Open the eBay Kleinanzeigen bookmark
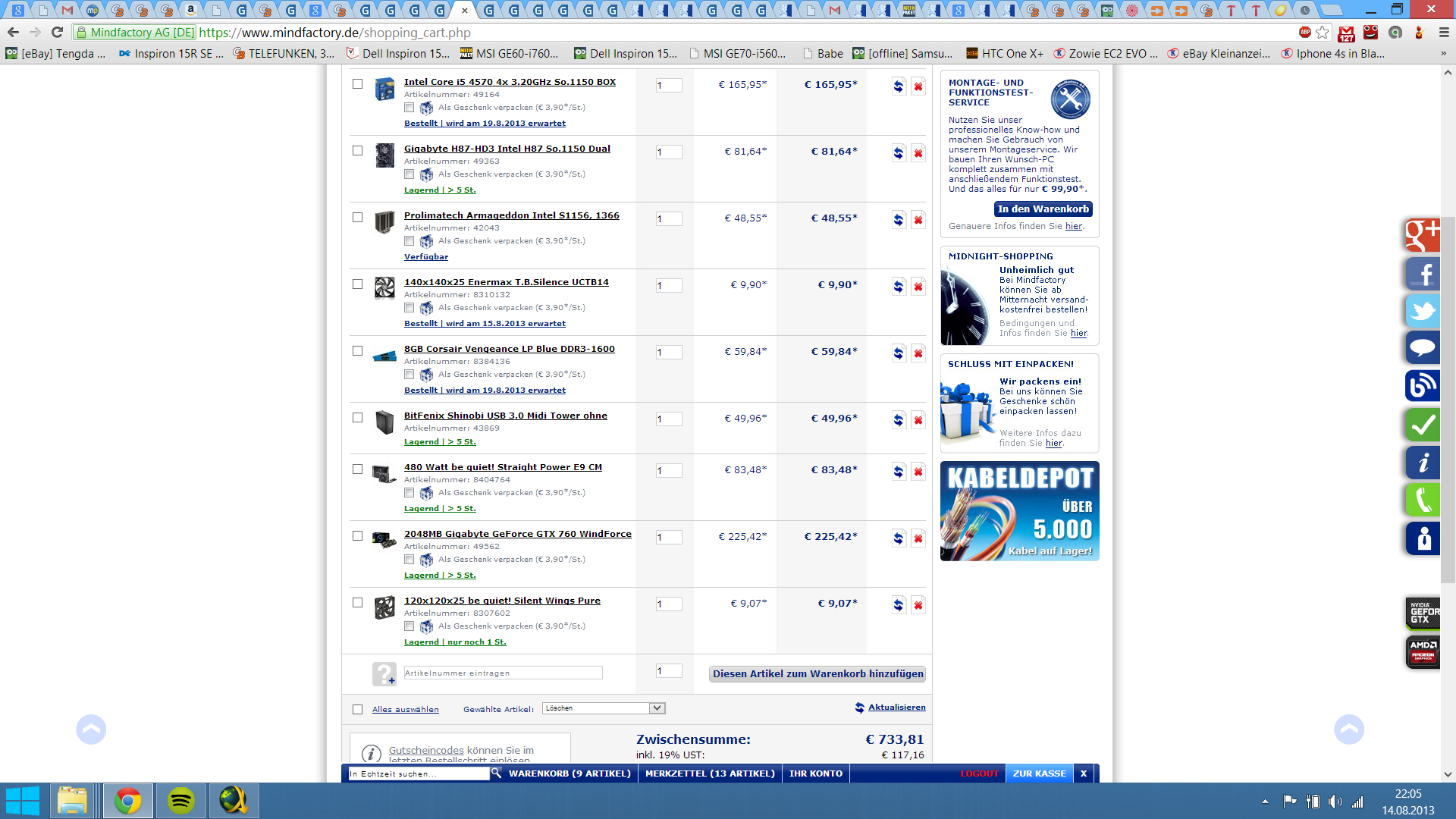This screenshot has width=1456, height=819. 1219,54
